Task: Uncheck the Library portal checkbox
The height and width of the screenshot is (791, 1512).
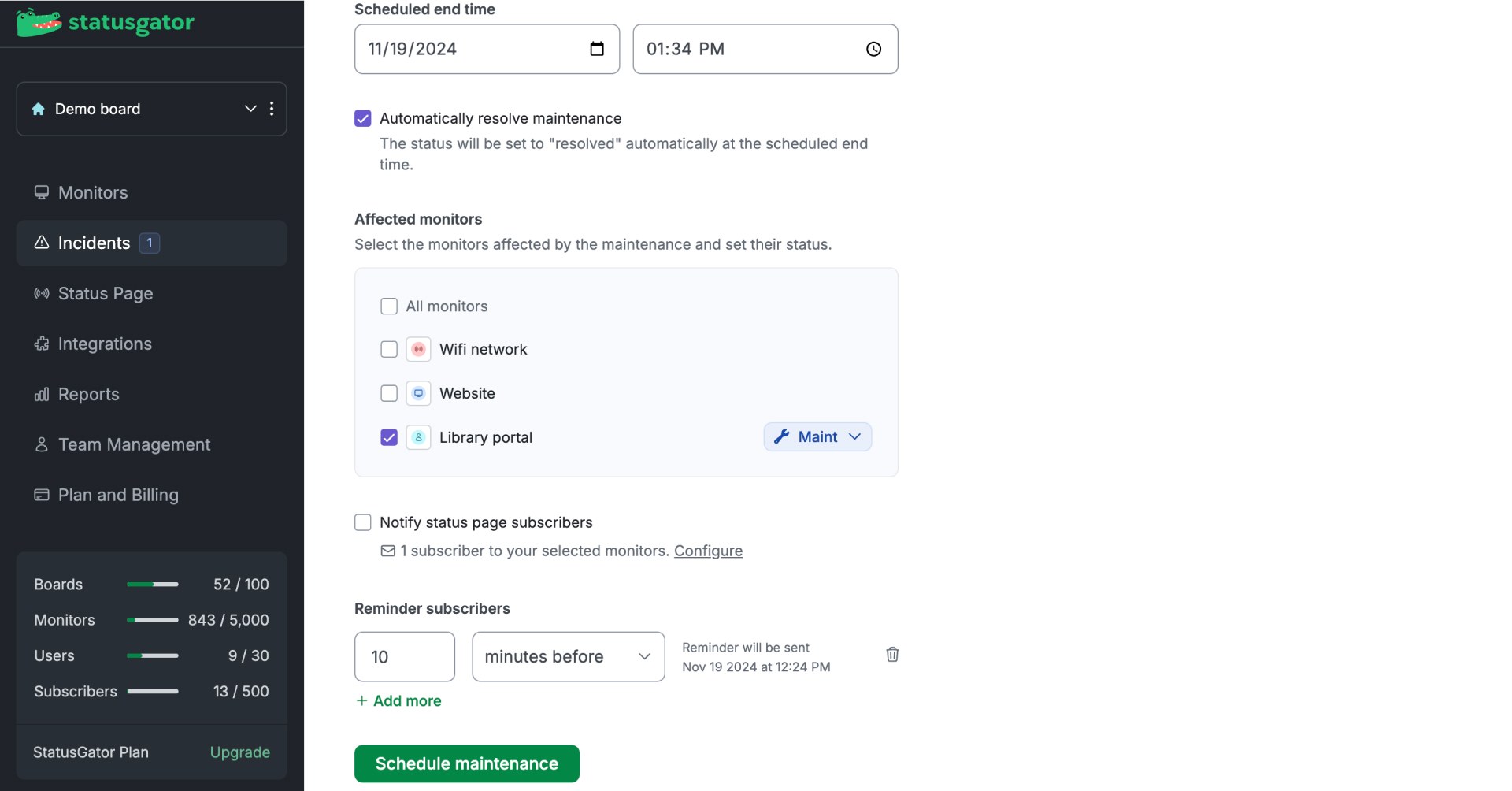Action: coord(389,437)
